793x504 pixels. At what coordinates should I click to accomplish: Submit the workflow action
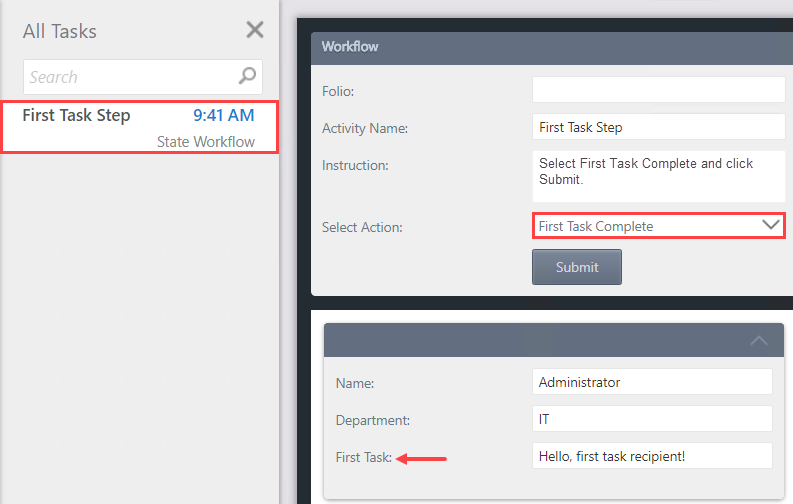click(x=577, y=267)
